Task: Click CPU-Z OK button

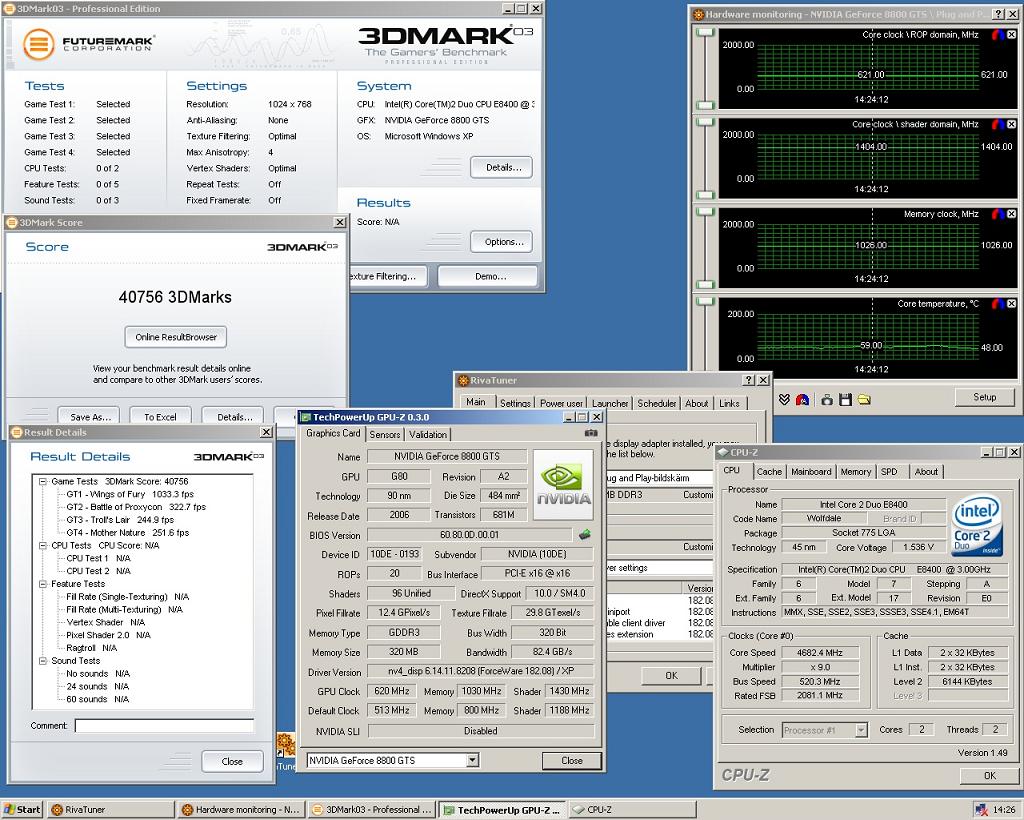Action: [989, 775]
